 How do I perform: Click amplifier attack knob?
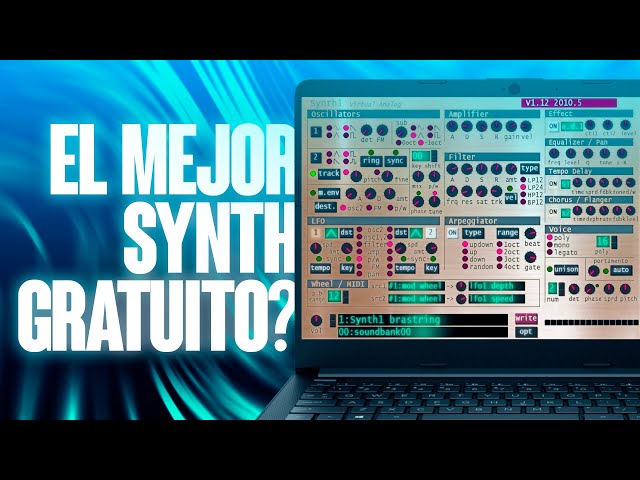click(x=452, y=126)
